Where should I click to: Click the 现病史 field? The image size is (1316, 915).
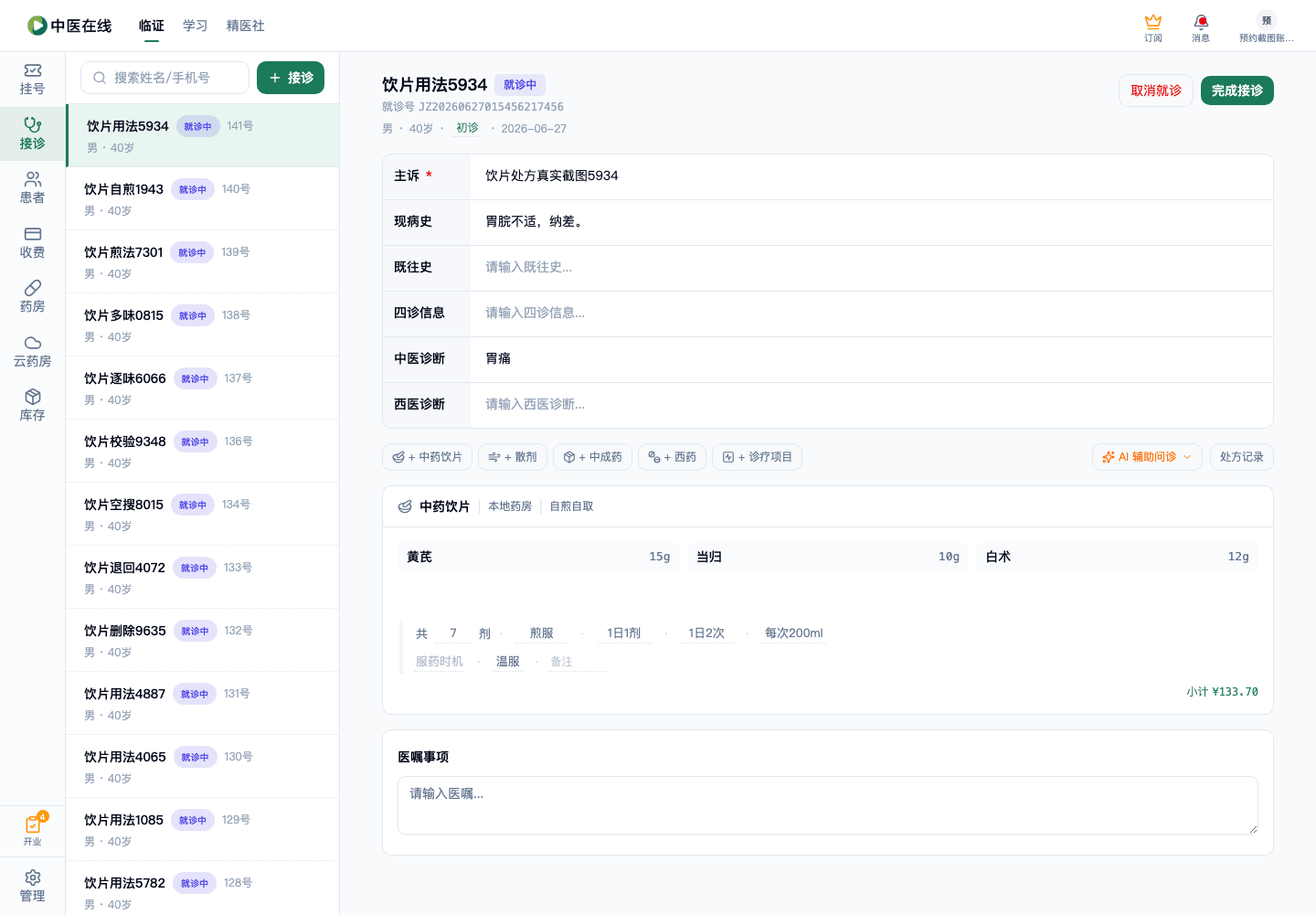coord(871,221)
